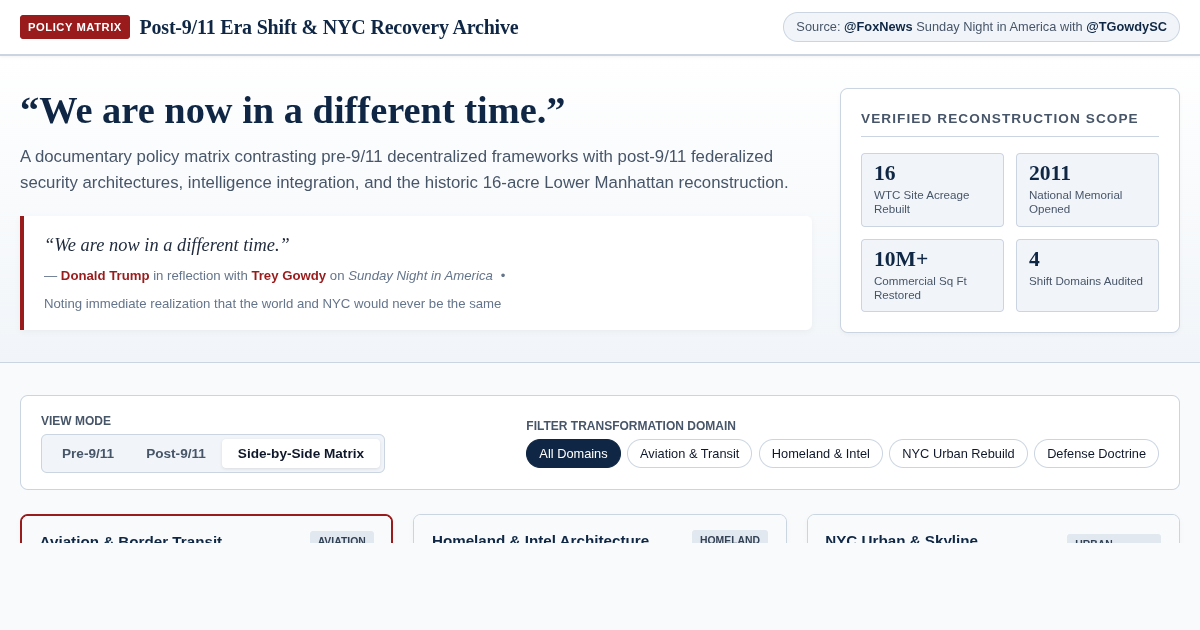Click the Donald Trump name in attribution
Image resolution: width=1200 pixels, height=630 pixels.
[105, 276]
